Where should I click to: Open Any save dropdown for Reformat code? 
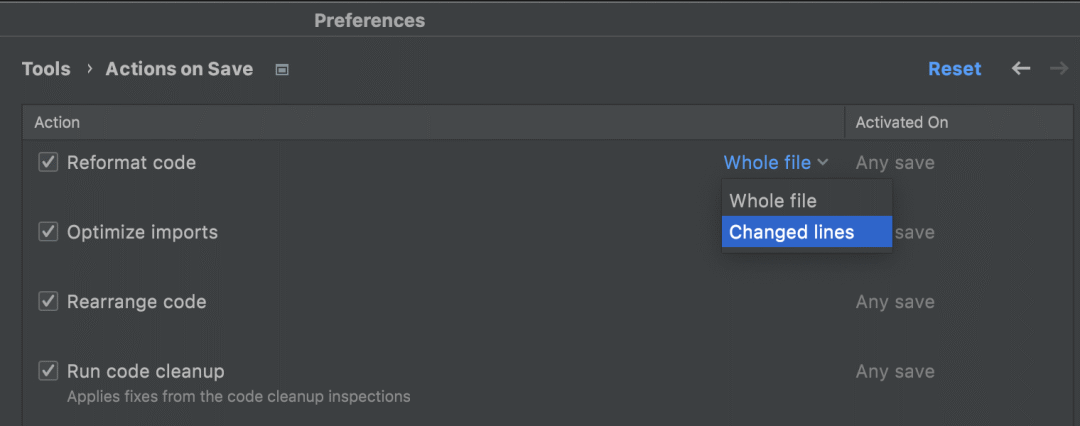coord(895,162)
